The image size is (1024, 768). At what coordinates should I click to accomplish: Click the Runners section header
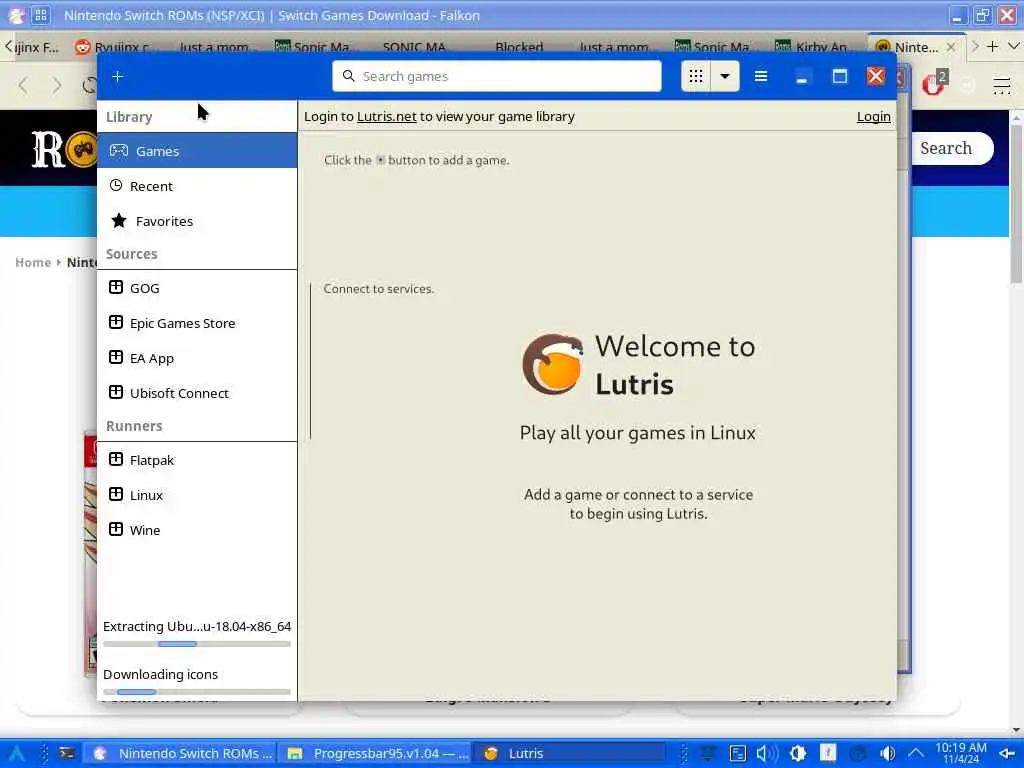(x=135, y=426)
